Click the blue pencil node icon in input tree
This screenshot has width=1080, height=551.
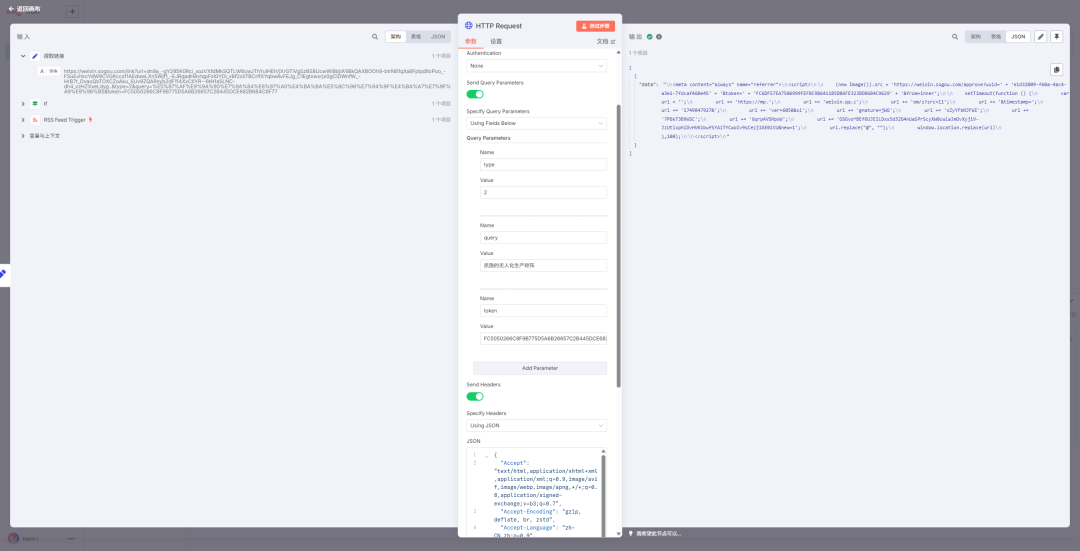(35, 56)
